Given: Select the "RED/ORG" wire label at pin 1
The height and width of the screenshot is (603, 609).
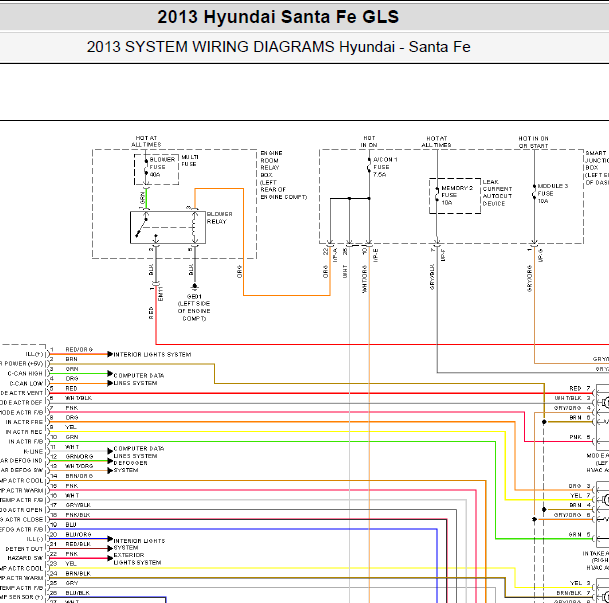Looking at the screenshot, I should [x=79, y=349].
